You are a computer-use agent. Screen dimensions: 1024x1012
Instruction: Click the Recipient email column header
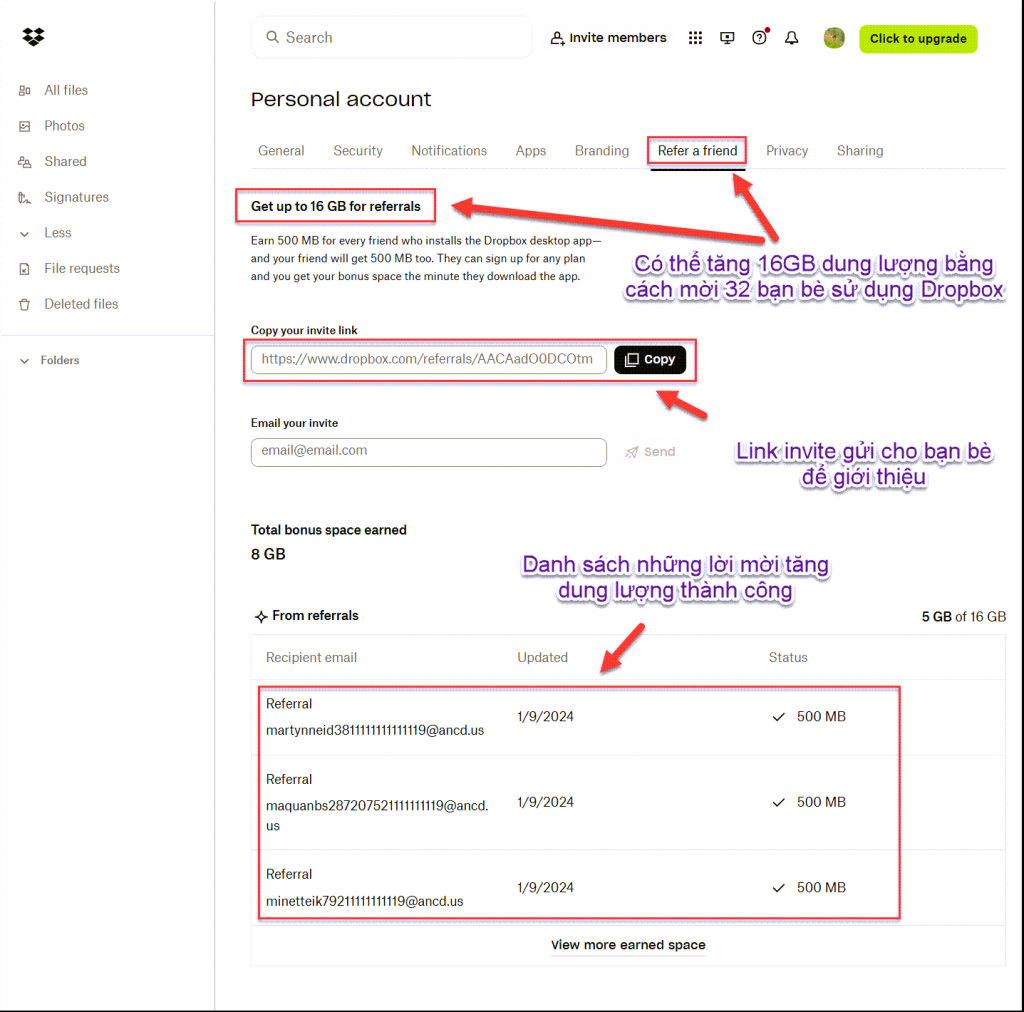coord(311,657)
